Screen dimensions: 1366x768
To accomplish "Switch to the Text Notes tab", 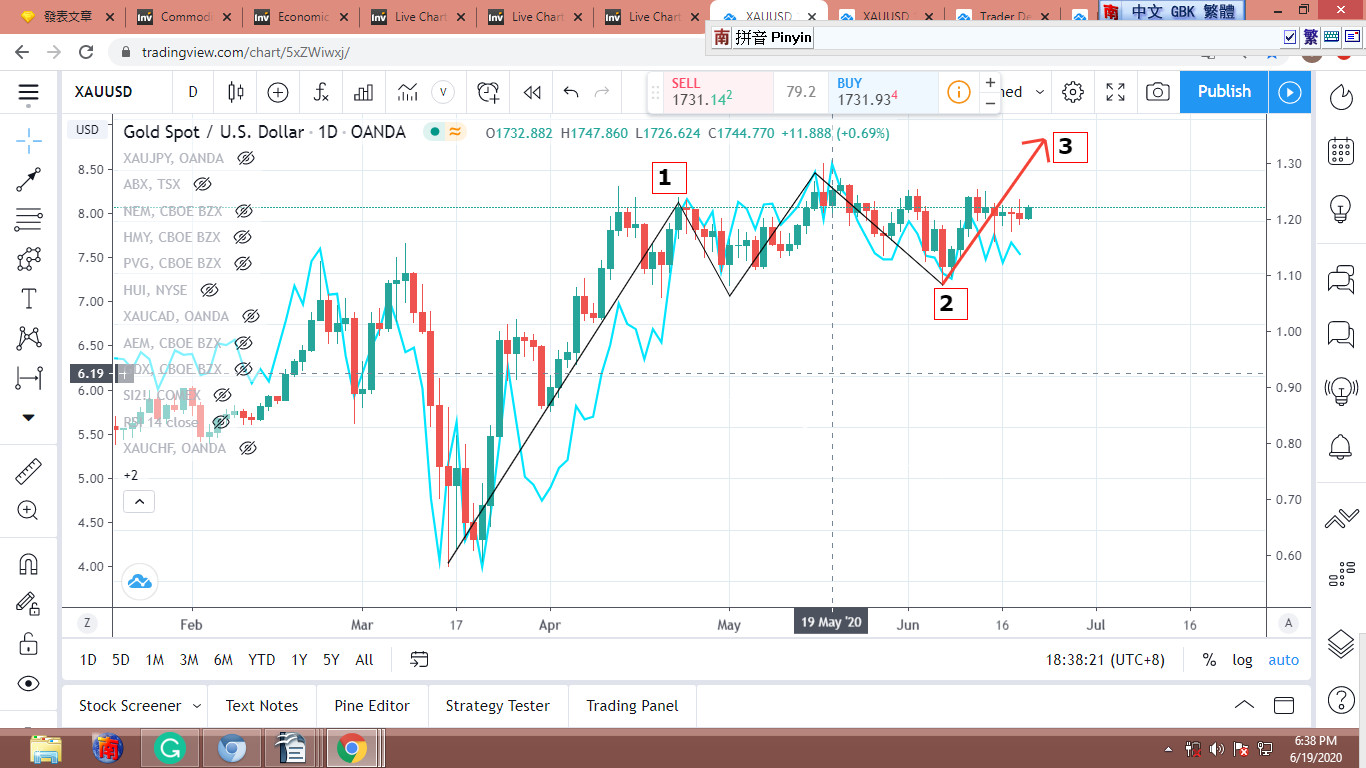I will coord(262,706).
